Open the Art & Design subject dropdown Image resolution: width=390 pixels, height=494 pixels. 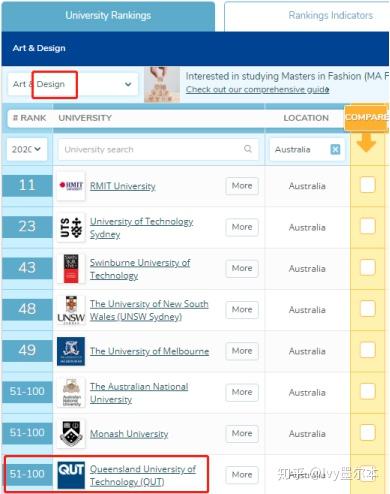coord(73,84)
